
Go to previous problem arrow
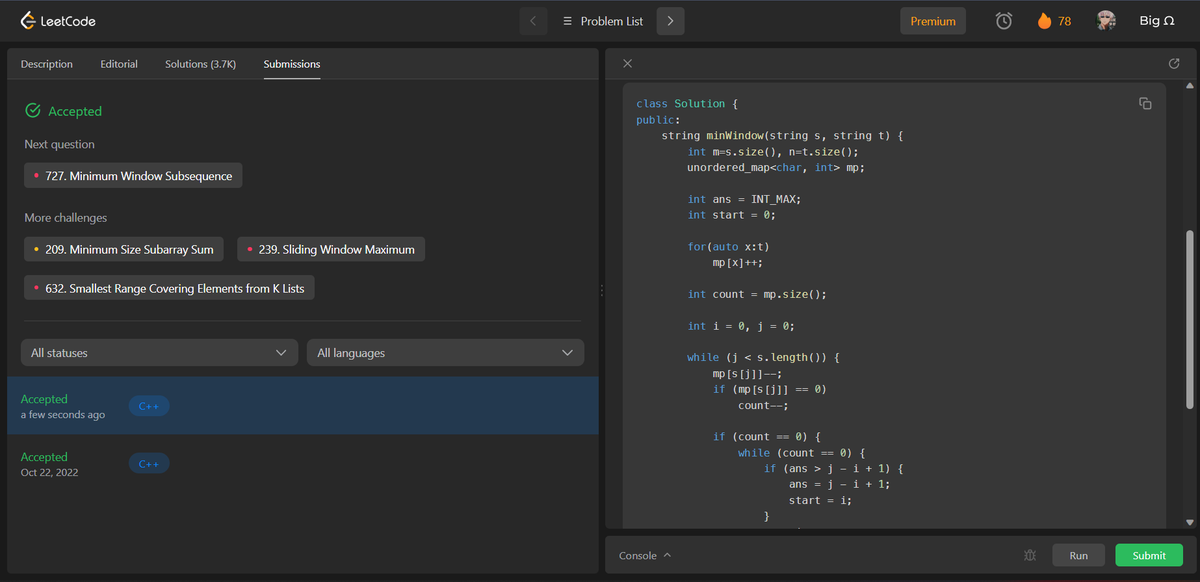pos(533,21)
